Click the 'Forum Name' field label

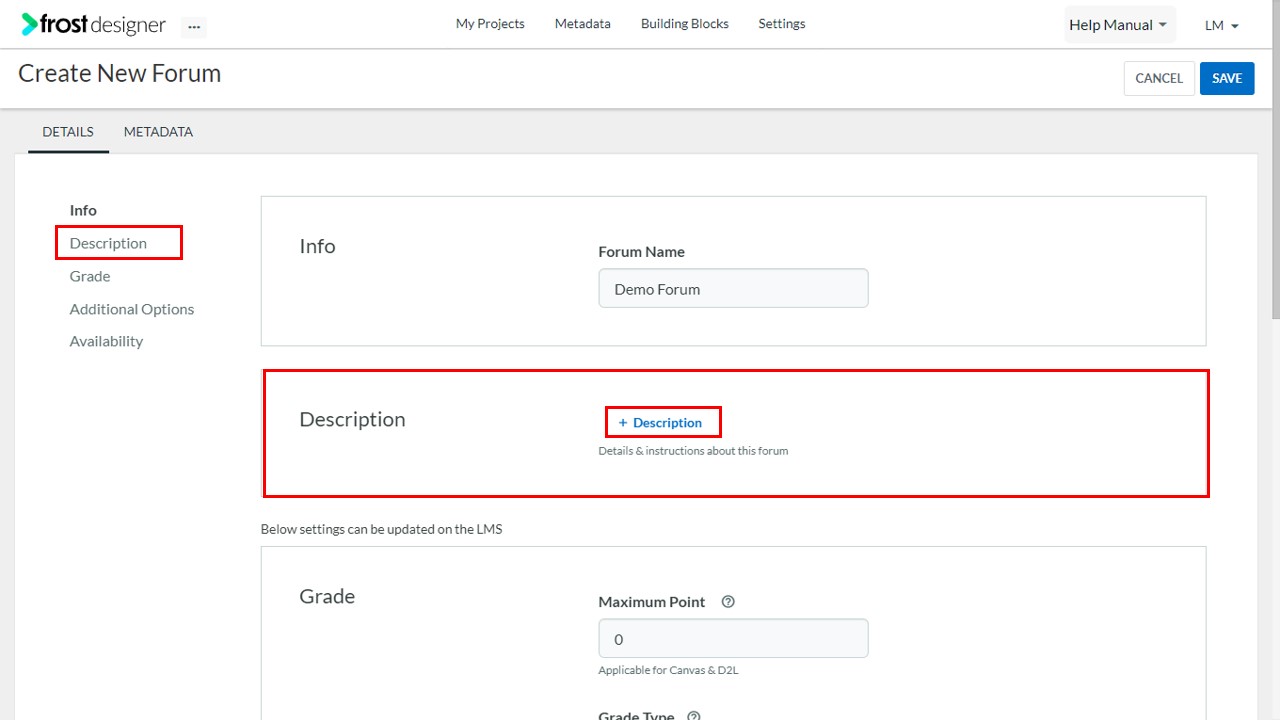pyautogui.click(x=641, y=252)
